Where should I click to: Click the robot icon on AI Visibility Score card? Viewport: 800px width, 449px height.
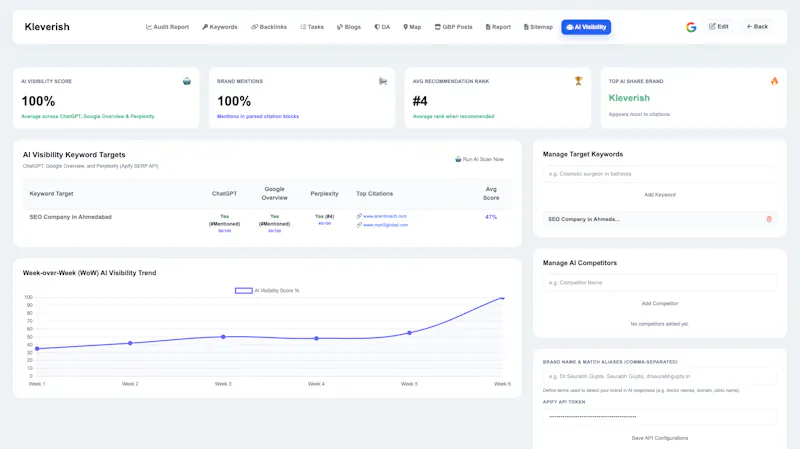click(187, 81)
